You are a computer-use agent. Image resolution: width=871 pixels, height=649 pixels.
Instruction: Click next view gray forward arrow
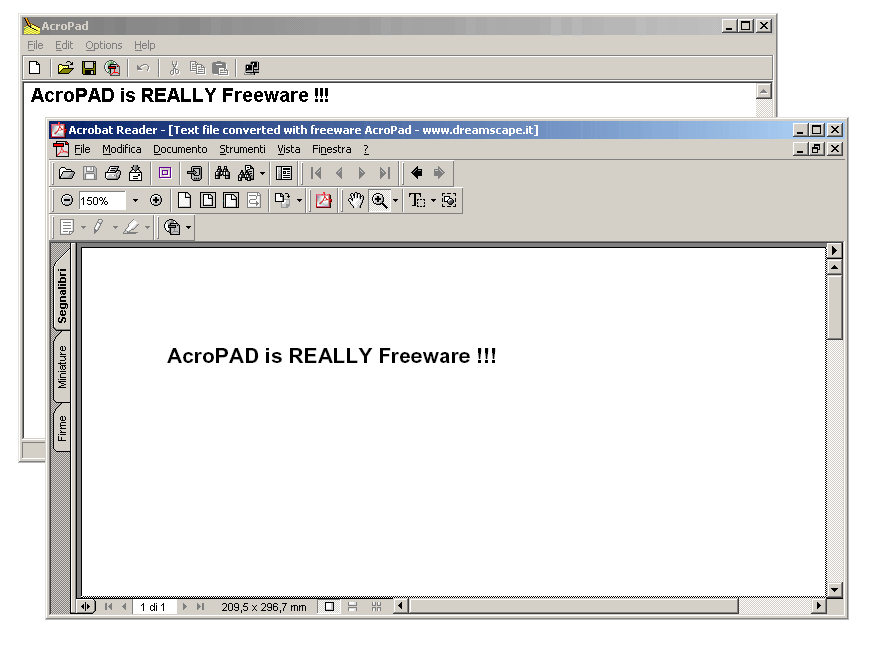pyautogui.click(x=439, y=173)
